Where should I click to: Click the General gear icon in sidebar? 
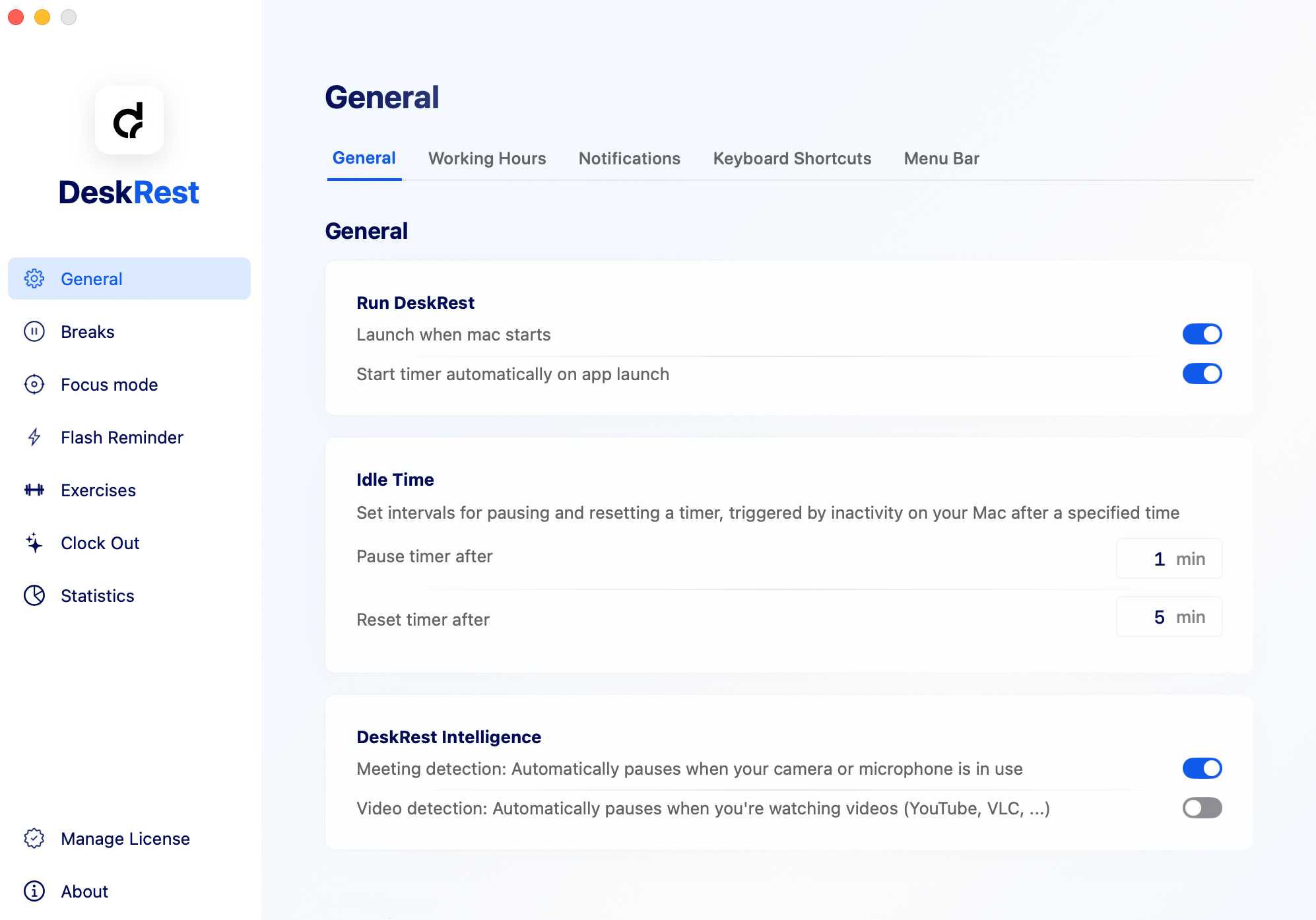click(34, 279)
